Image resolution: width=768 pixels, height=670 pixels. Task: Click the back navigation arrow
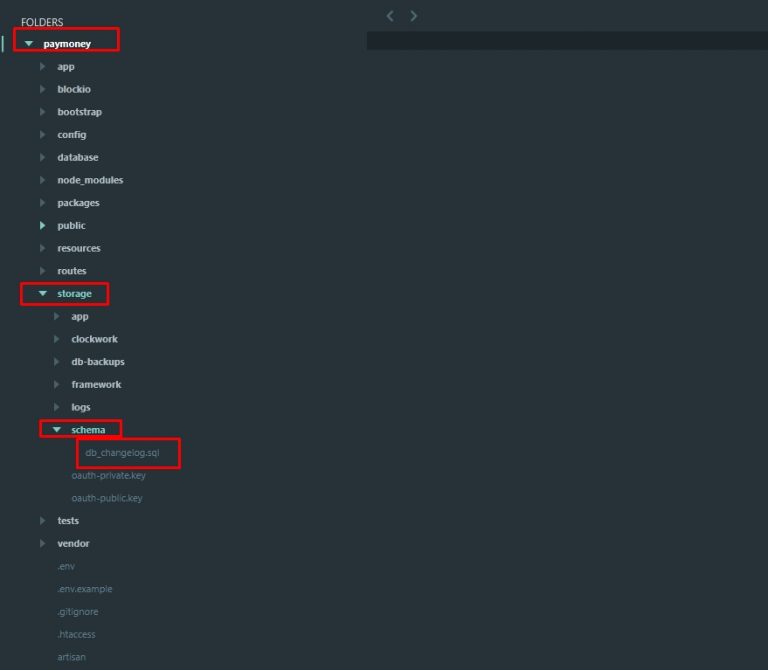390,16
